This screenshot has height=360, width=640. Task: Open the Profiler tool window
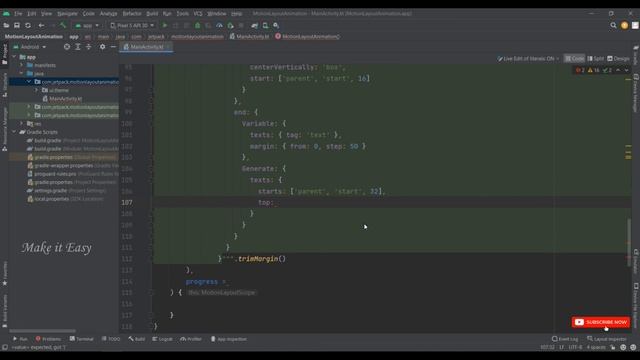(191, 339)
